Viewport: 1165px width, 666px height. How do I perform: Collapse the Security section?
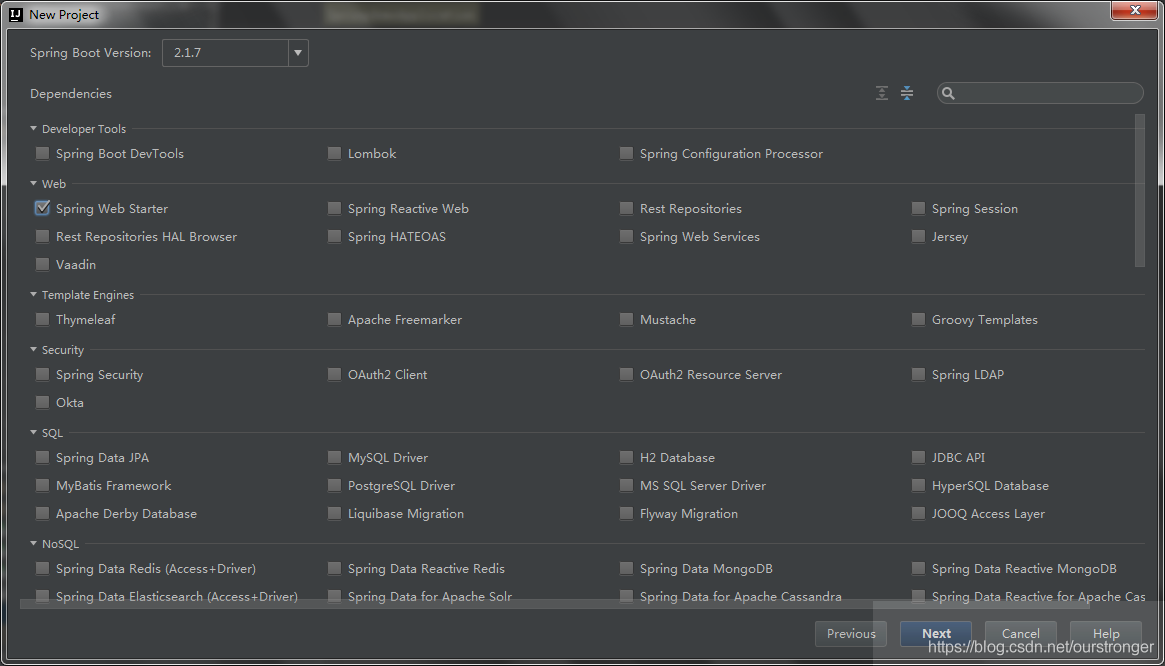tap(33, 349)
